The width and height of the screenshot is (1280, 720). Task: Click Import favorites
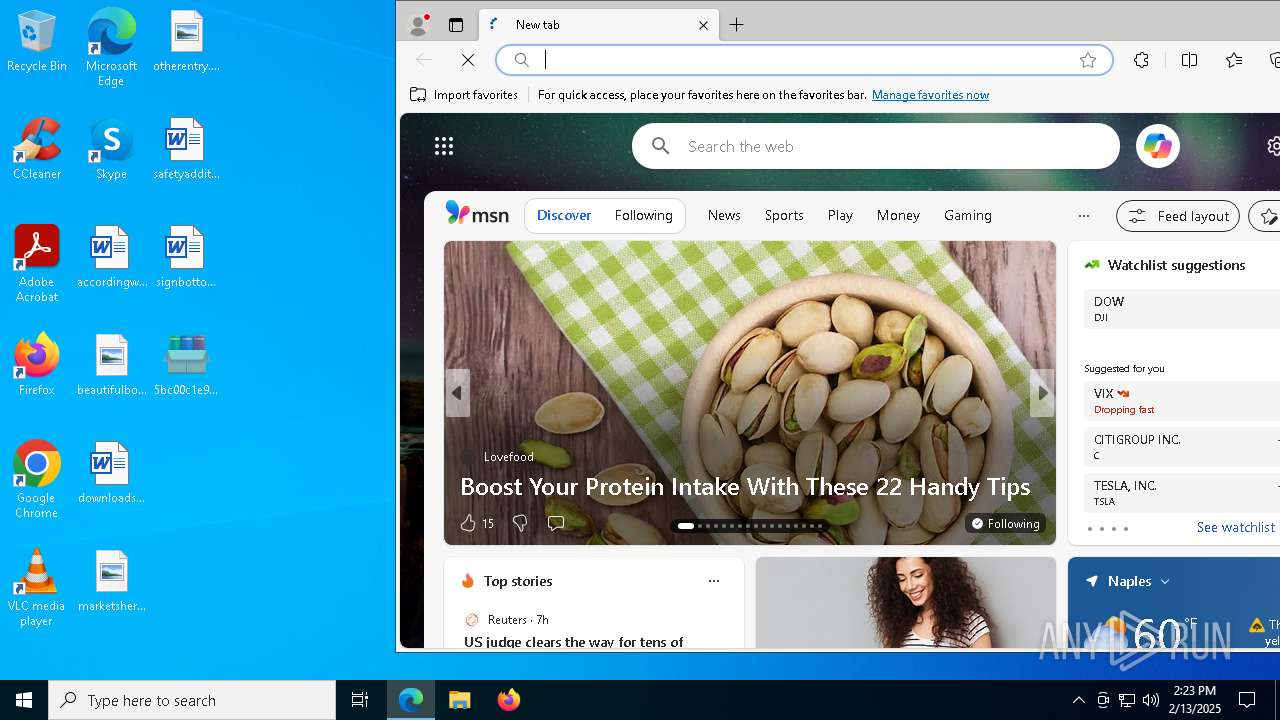coord(464,95)
